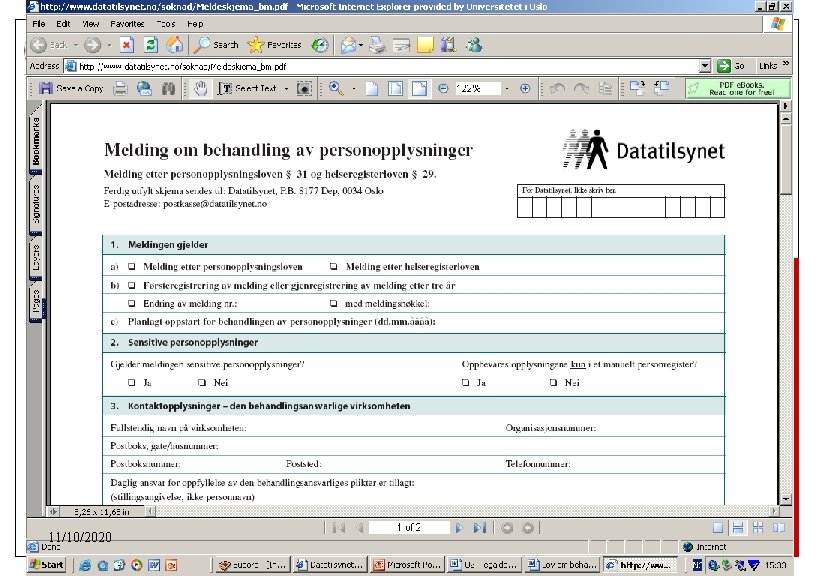Select continuous page layout icon
This screenshot has width=819, height=576.
pos(738,528)
